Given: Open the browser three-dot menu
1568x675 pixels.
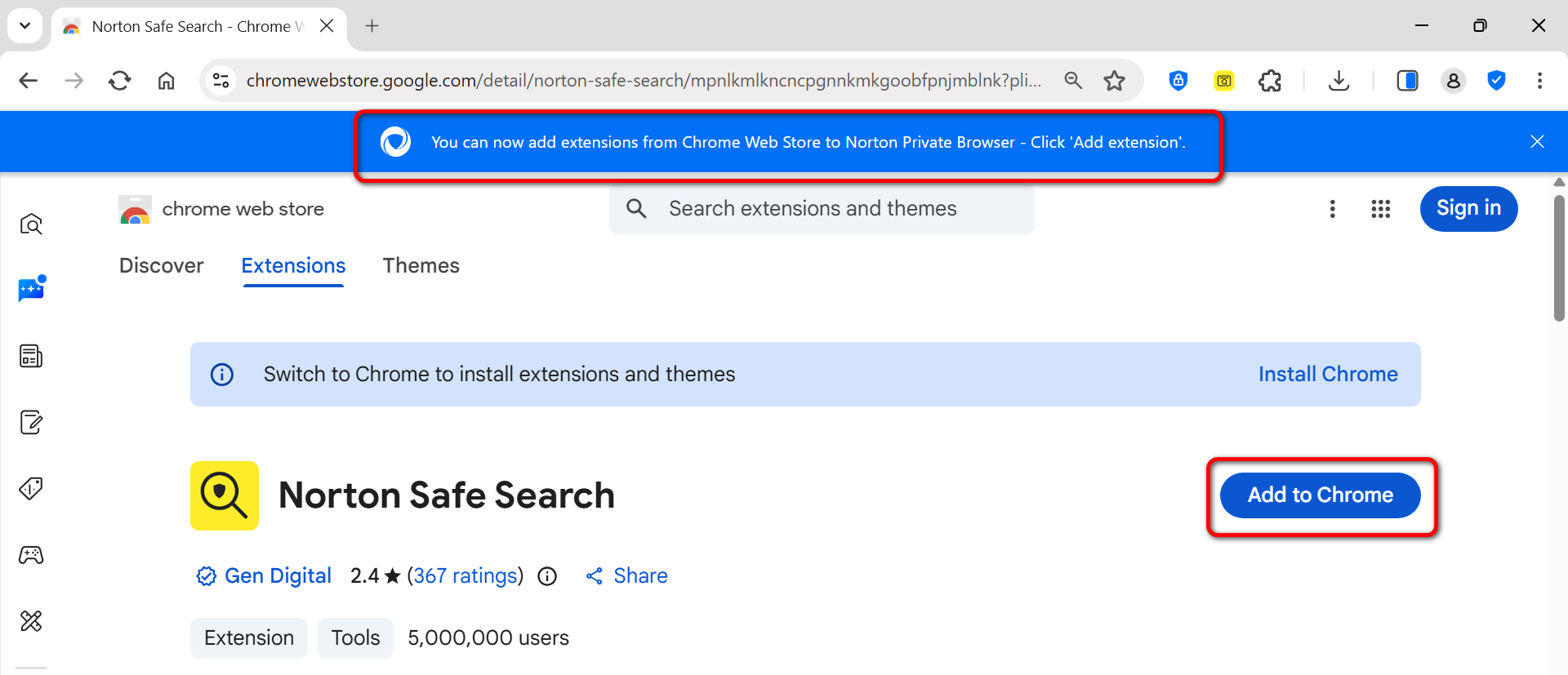Looking at the screenshot, I should pyautogui.click(x=1539, y=81).
